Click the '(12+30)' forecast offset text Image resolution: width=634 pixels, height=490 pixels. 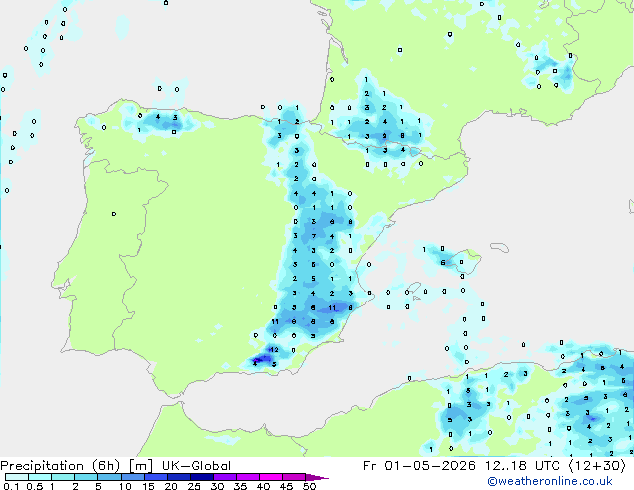pos(597,466)
